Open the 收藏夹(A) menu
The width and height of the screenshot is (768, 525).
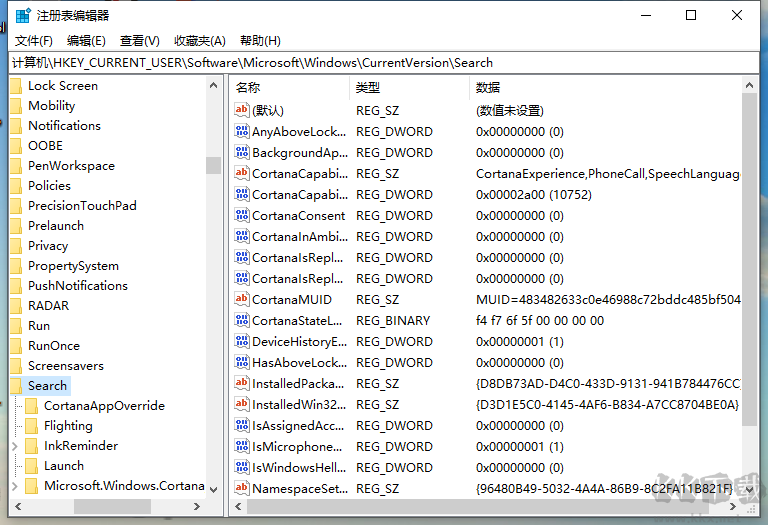click(199, 41)
